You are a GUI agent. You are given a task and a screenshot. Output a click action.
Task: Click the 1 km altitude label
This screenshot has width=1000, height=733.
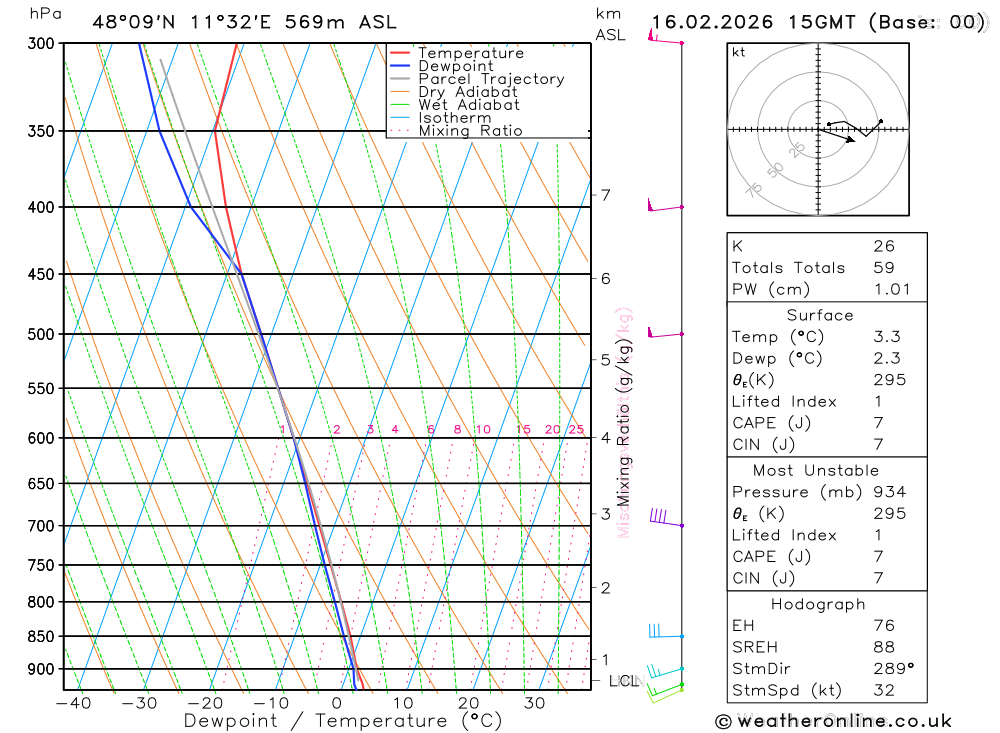(606, 660)
